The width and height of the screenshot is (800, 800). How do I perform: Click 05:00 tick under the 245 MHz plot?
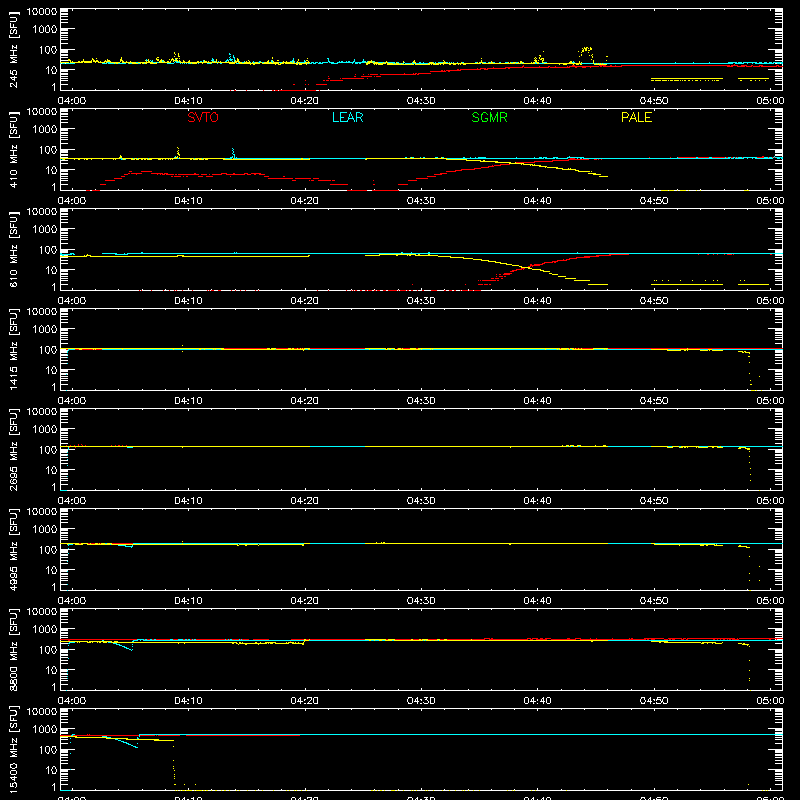(770, 101)
